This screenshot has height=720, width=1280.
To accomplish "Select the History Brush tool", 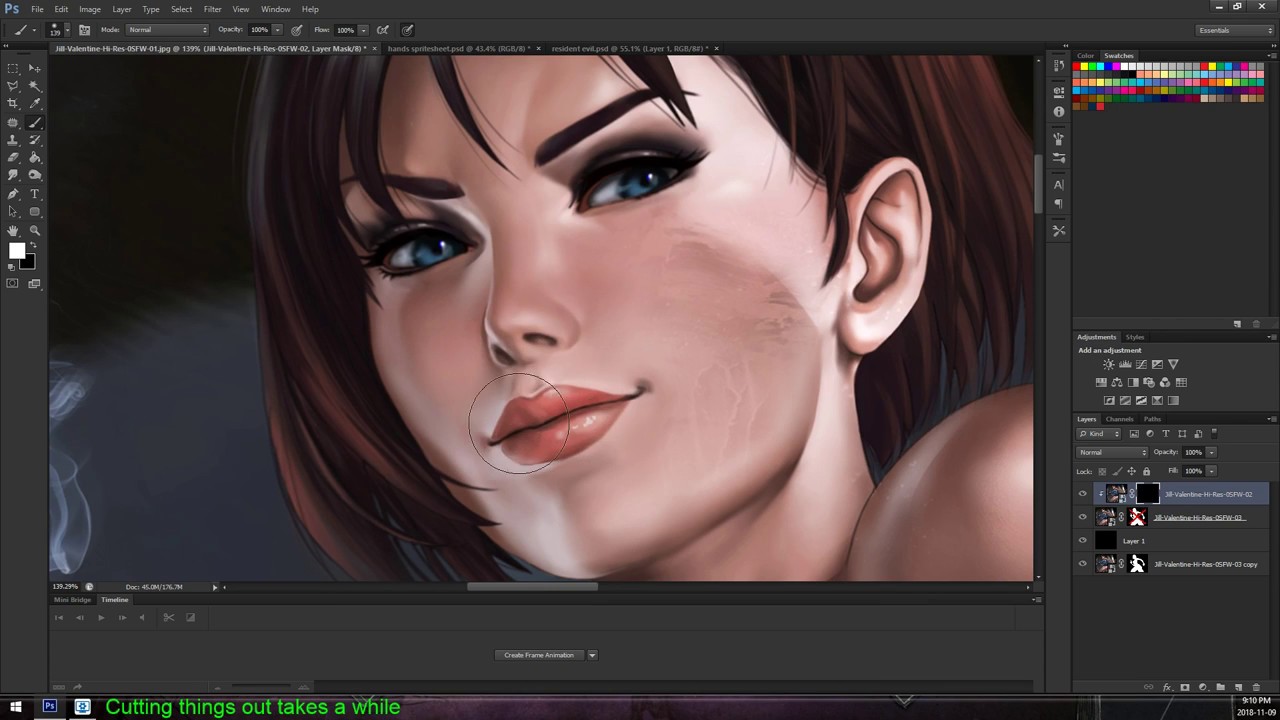I will pyautogui.click(x=34, y=140).
